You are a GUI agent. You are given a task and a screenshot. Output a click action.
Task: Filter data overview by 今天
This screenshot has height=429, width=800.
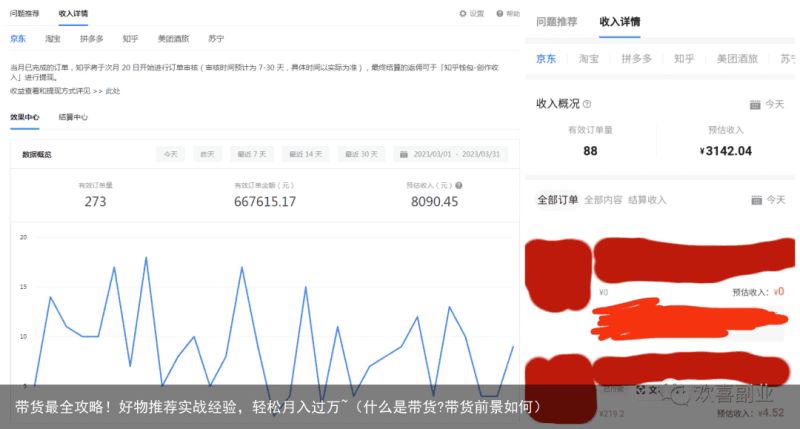[170, 154]
